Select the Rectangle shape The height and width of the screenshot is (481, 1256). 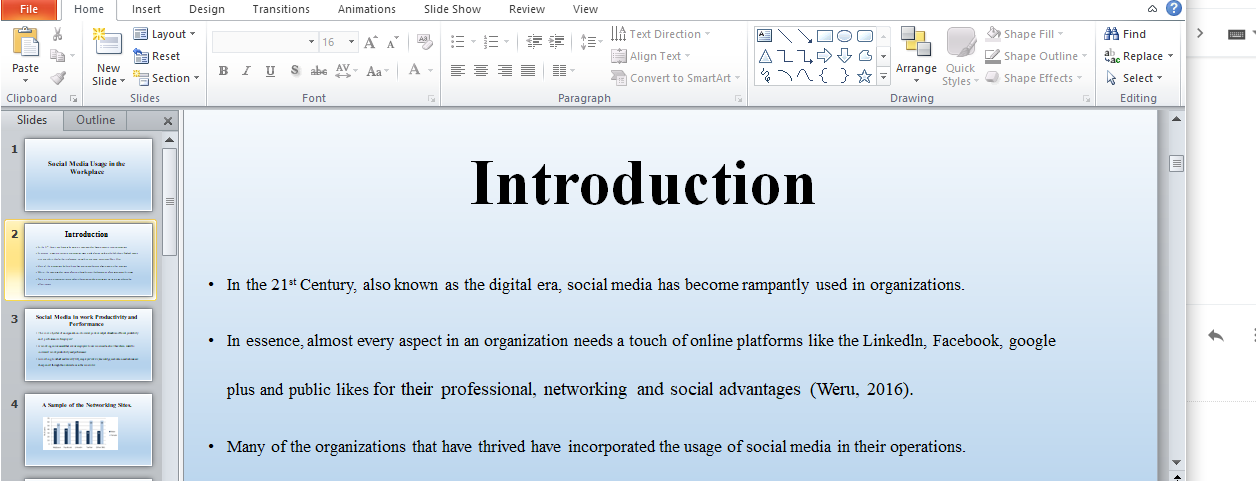(825, 35)
